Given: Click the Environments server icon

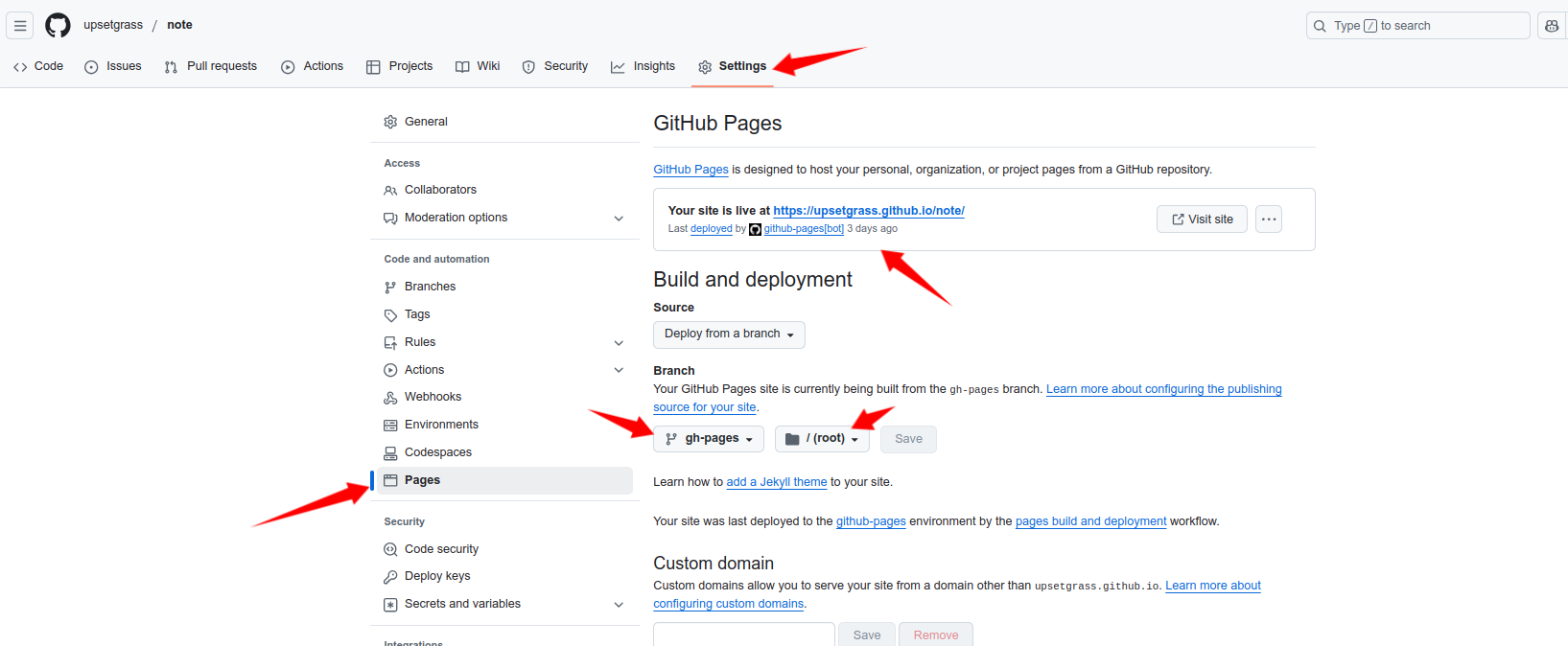Looking at the screenshot, I should 390,425.
